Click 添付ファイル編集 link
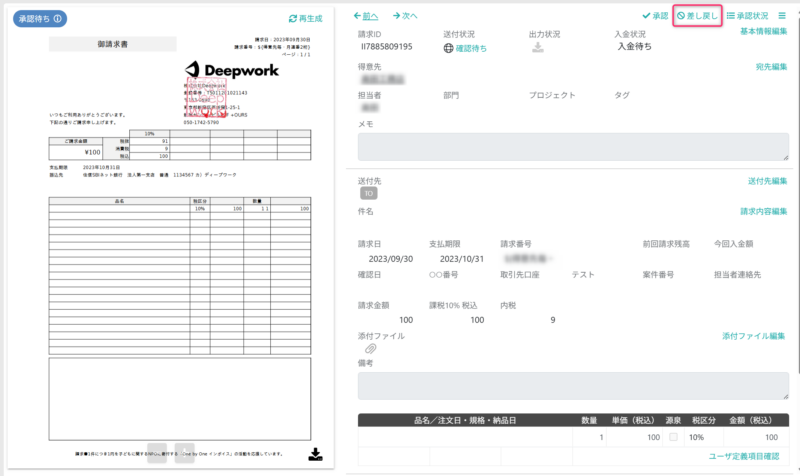 click(753, 336)
